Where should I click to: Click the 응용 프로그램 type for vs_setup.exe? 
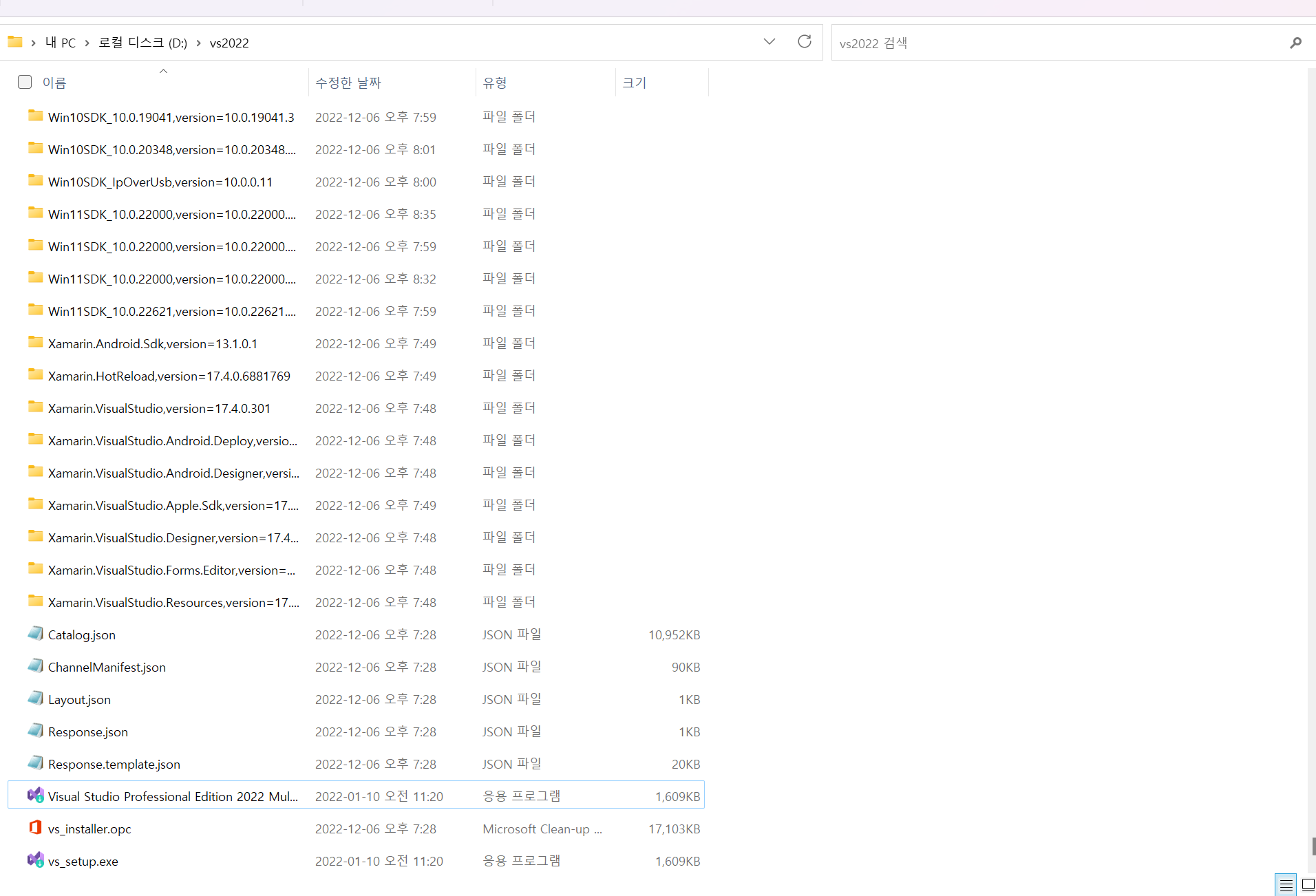[x=522, y=861]
